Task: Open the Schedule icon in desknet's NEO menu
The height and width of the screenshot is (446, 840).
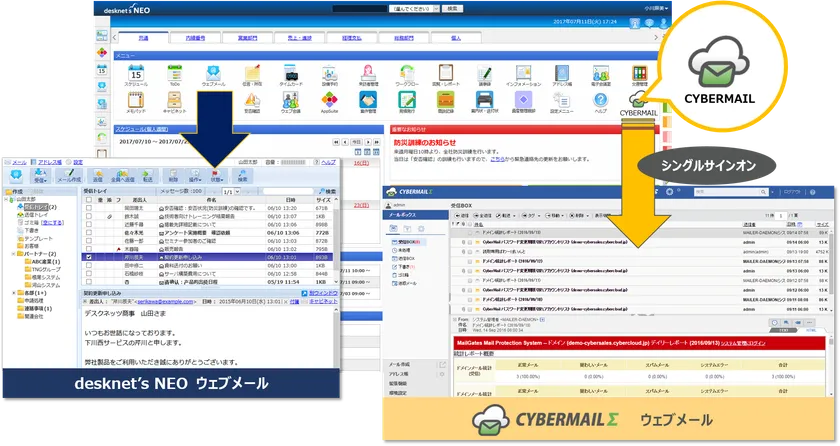Action: 136,73
